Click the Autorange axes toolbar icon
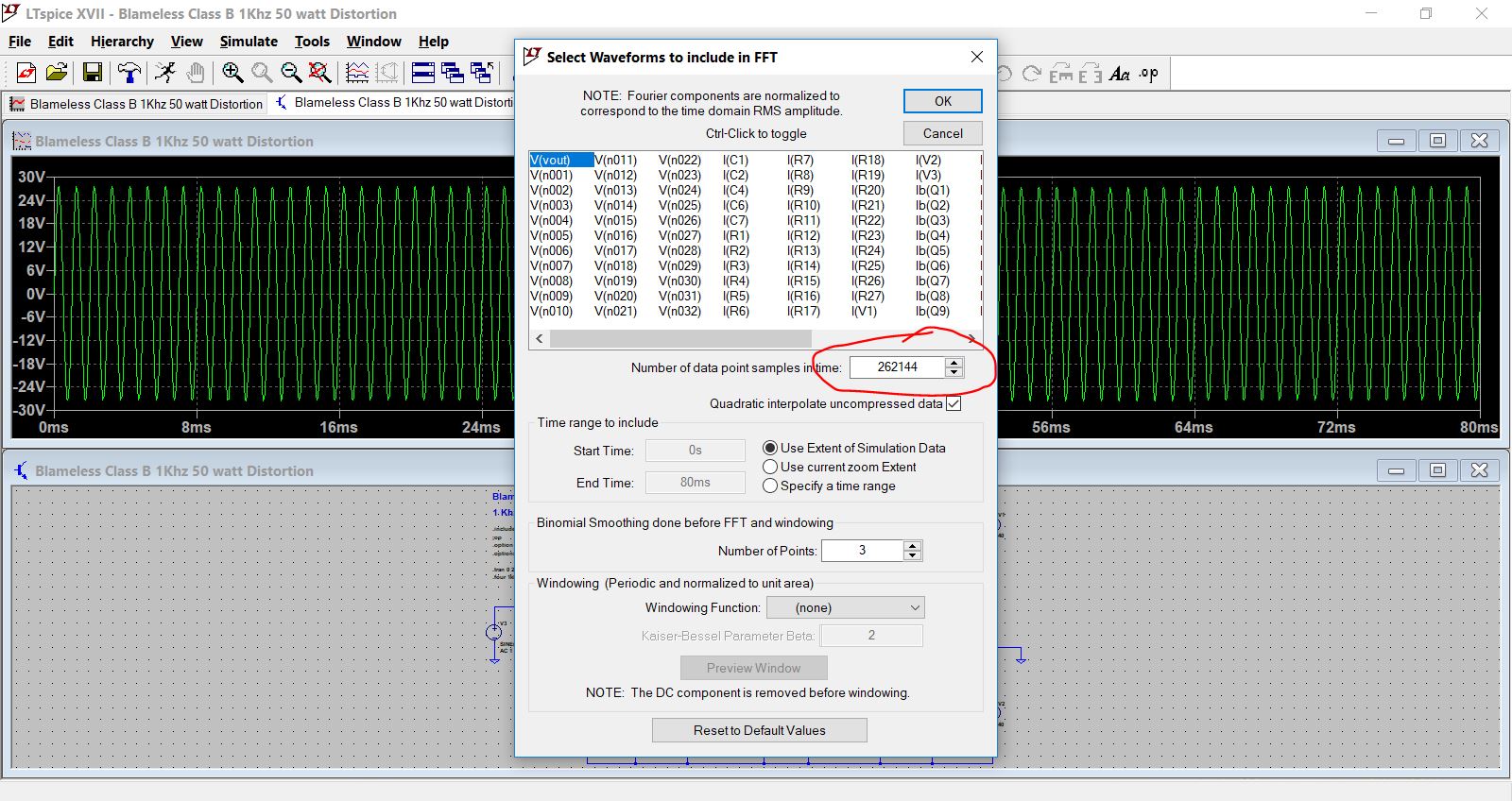This screenshot has width=1512, height=801. (x=387, y=73)
